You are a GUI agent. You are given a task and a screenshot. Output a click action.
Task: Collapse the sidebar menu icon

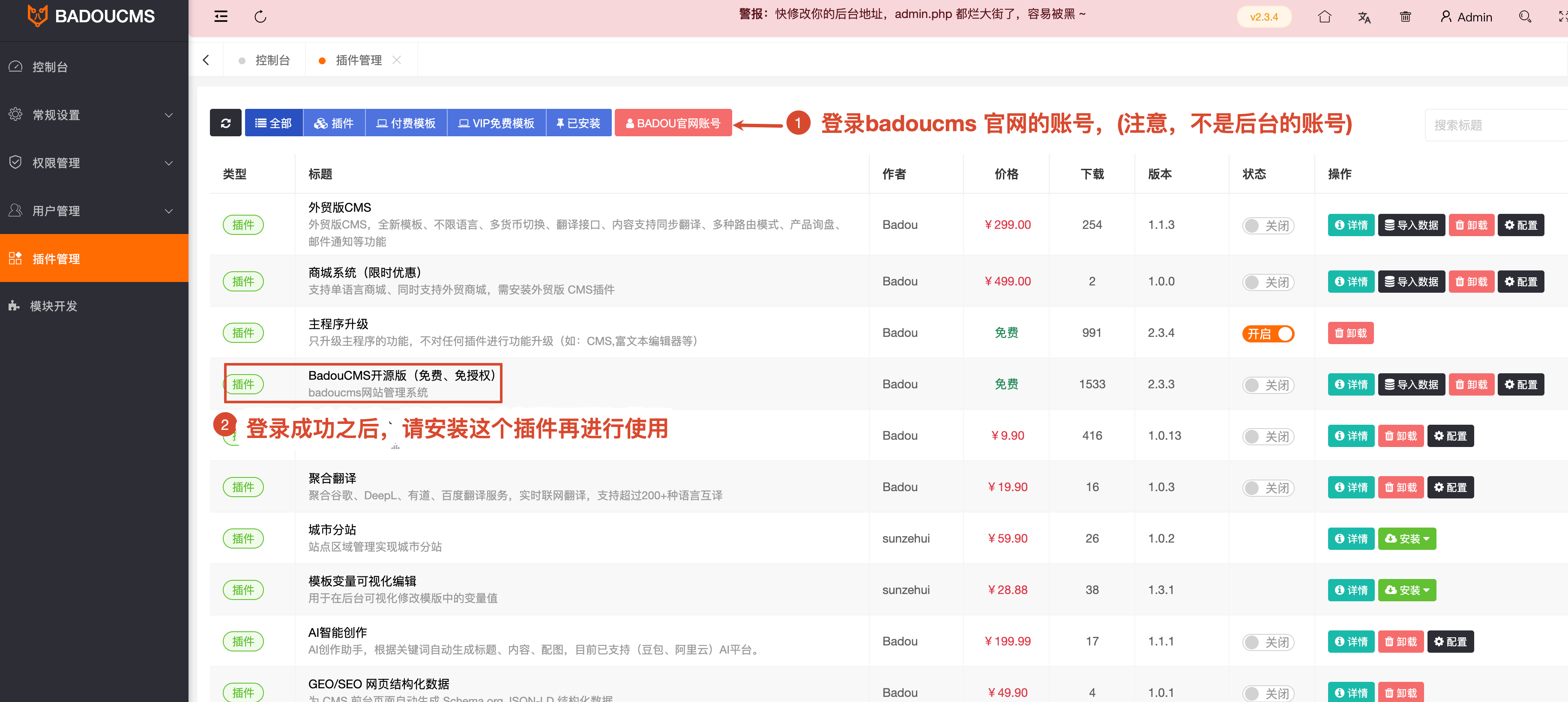pyautogui.click(x=221, y=16)
